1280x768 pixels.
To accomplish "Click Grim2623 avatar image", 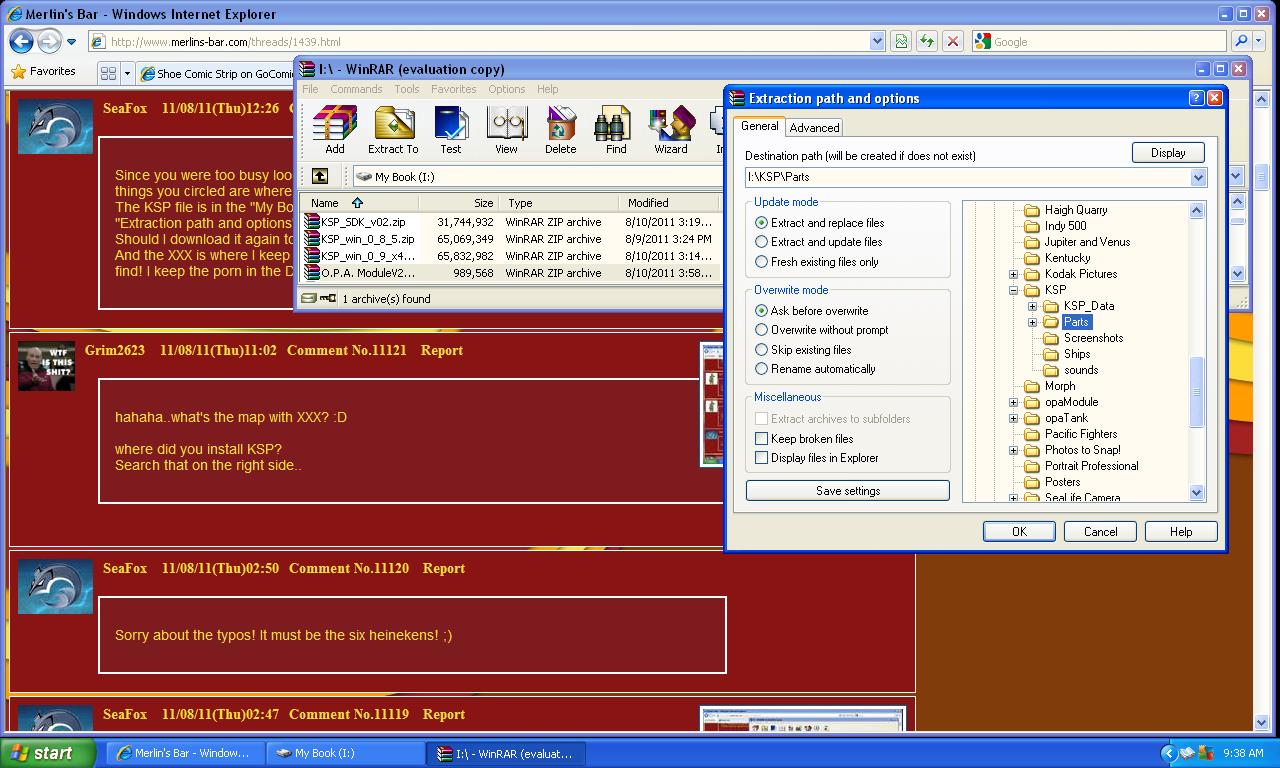I will point(46,366).
